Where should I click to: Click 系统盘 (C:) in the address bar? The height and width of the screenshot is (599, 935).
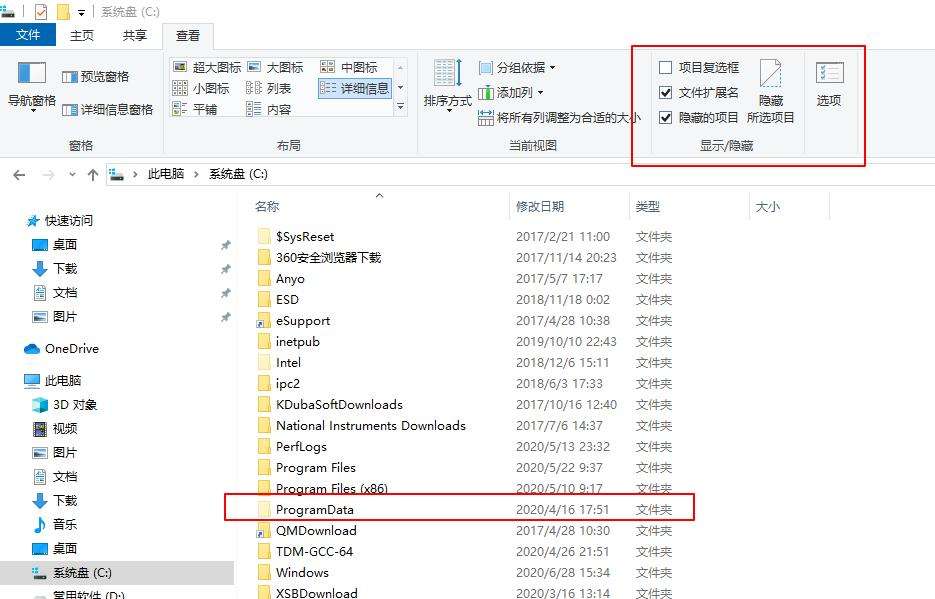pyautogui.click(x=238, y=174)
